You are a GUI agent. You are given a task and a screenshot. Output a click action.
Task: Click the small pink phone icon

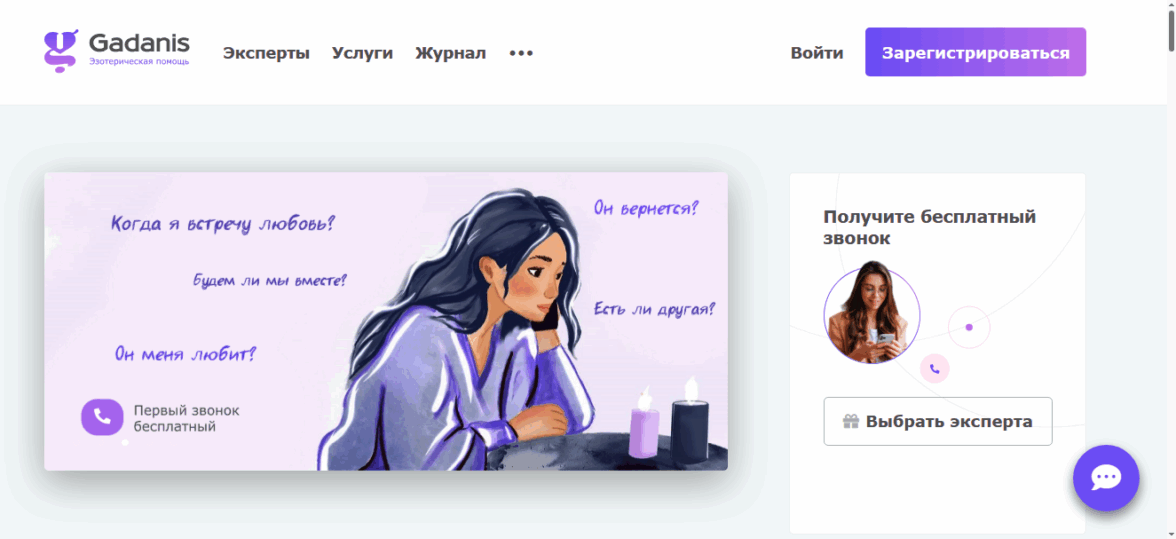(x=934, y=369)
